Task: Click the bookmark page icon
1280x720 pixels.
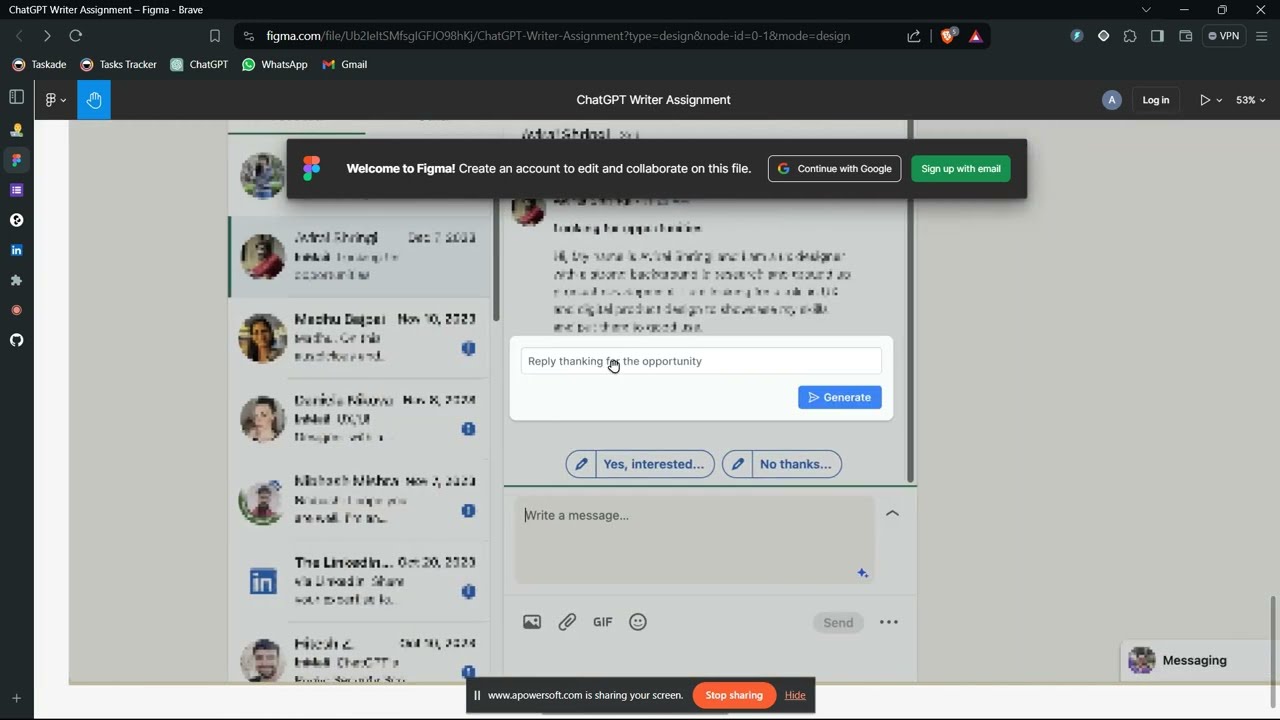Action: pos(214,36)
